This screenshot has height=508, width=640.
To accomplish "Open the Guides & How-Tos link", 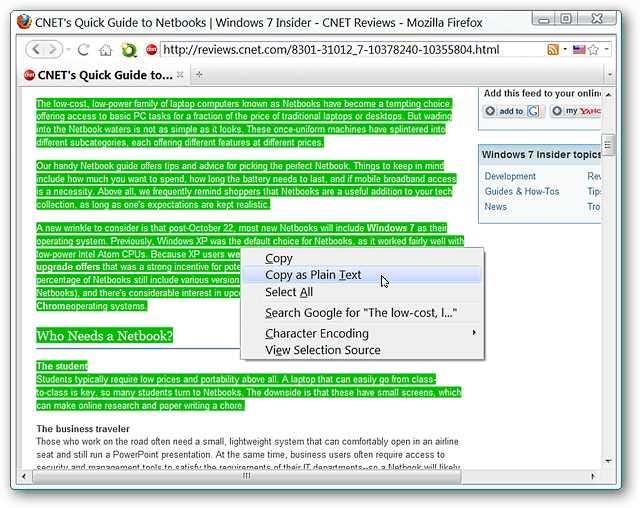I will pyautogui.click(x=522, y=191).
